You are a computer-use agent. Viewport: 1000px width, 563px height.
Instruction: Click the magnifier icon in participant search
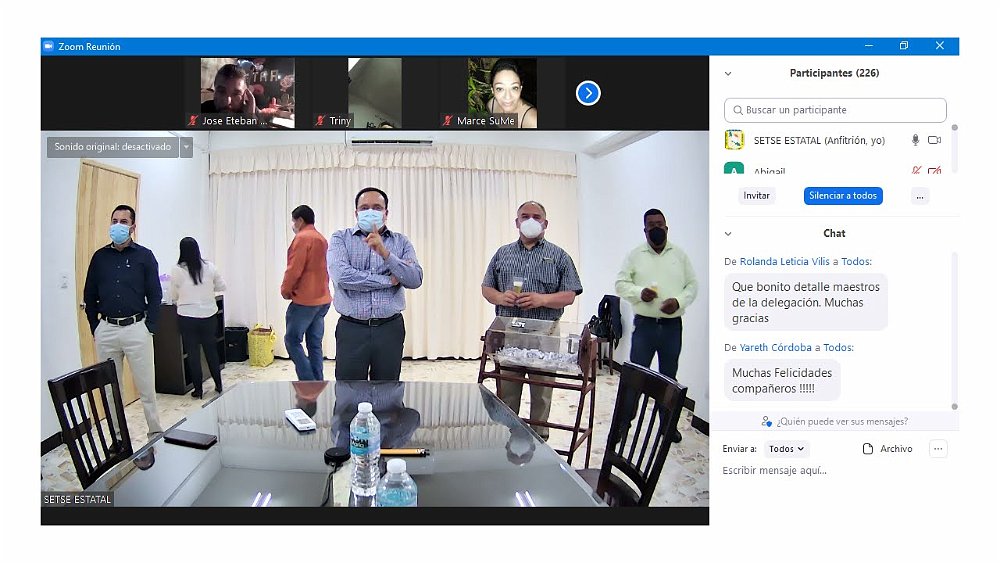(x=738, y=110)
